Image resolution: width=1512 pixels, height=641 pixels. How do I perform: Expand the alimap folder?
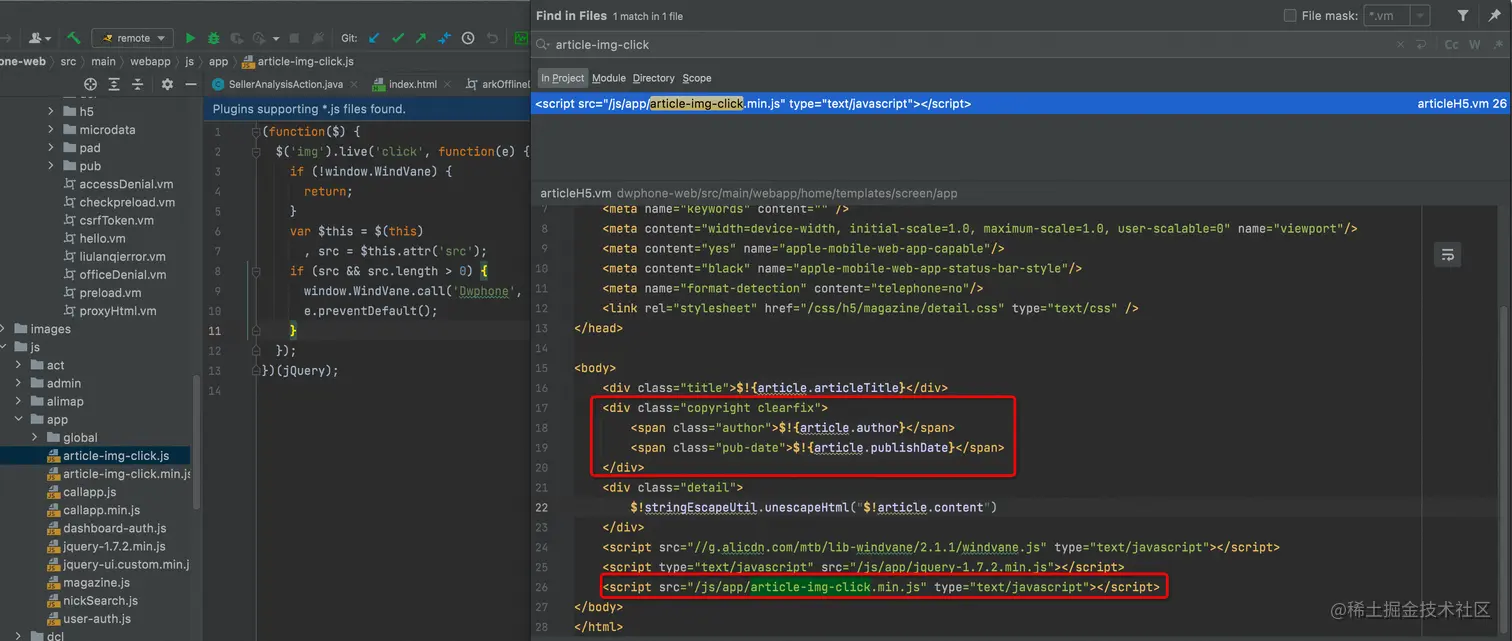pos(19,401)
